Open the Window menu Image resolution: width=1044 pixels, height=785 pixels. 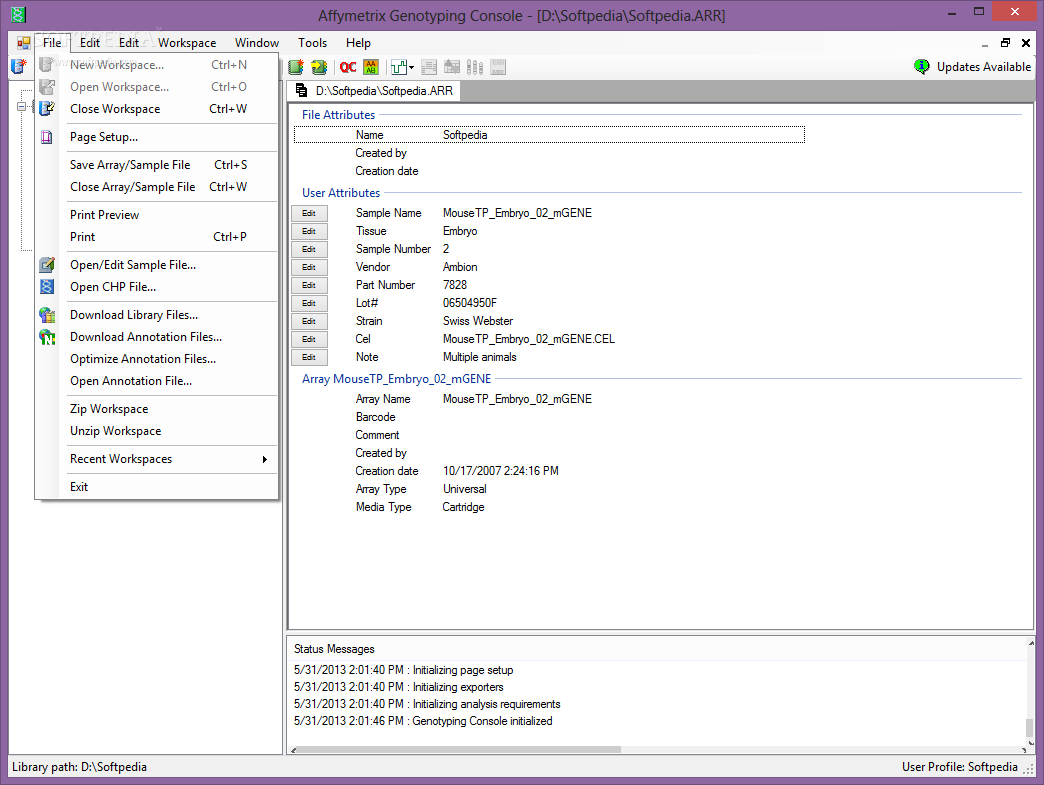(x=256, y=43)
